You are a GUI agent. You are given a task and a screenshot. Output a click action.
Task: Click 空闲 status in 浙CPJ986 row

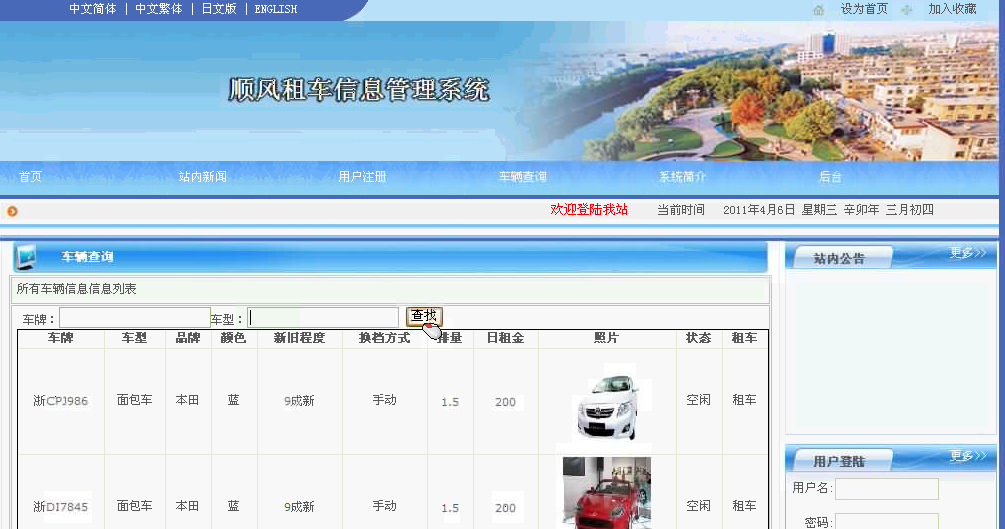pos(699,400)
